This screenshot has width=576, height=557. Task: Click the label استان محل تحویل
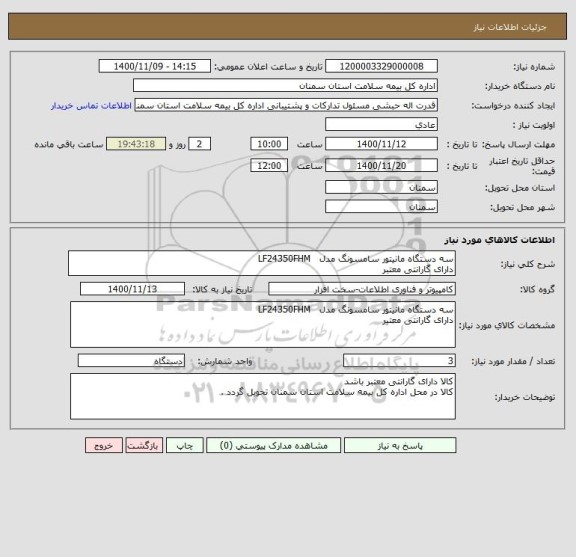(x=520, y=188)
